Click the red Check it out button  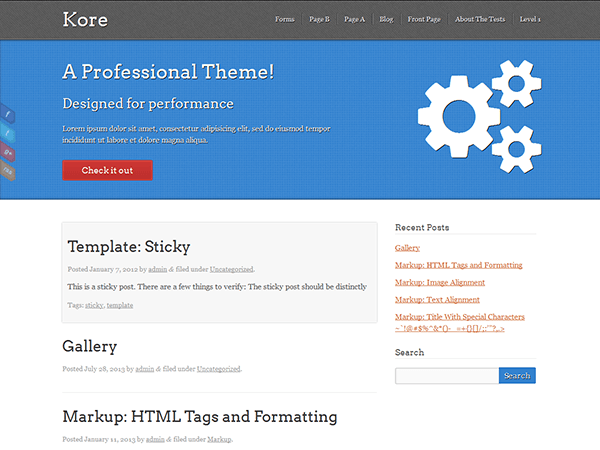108,170
